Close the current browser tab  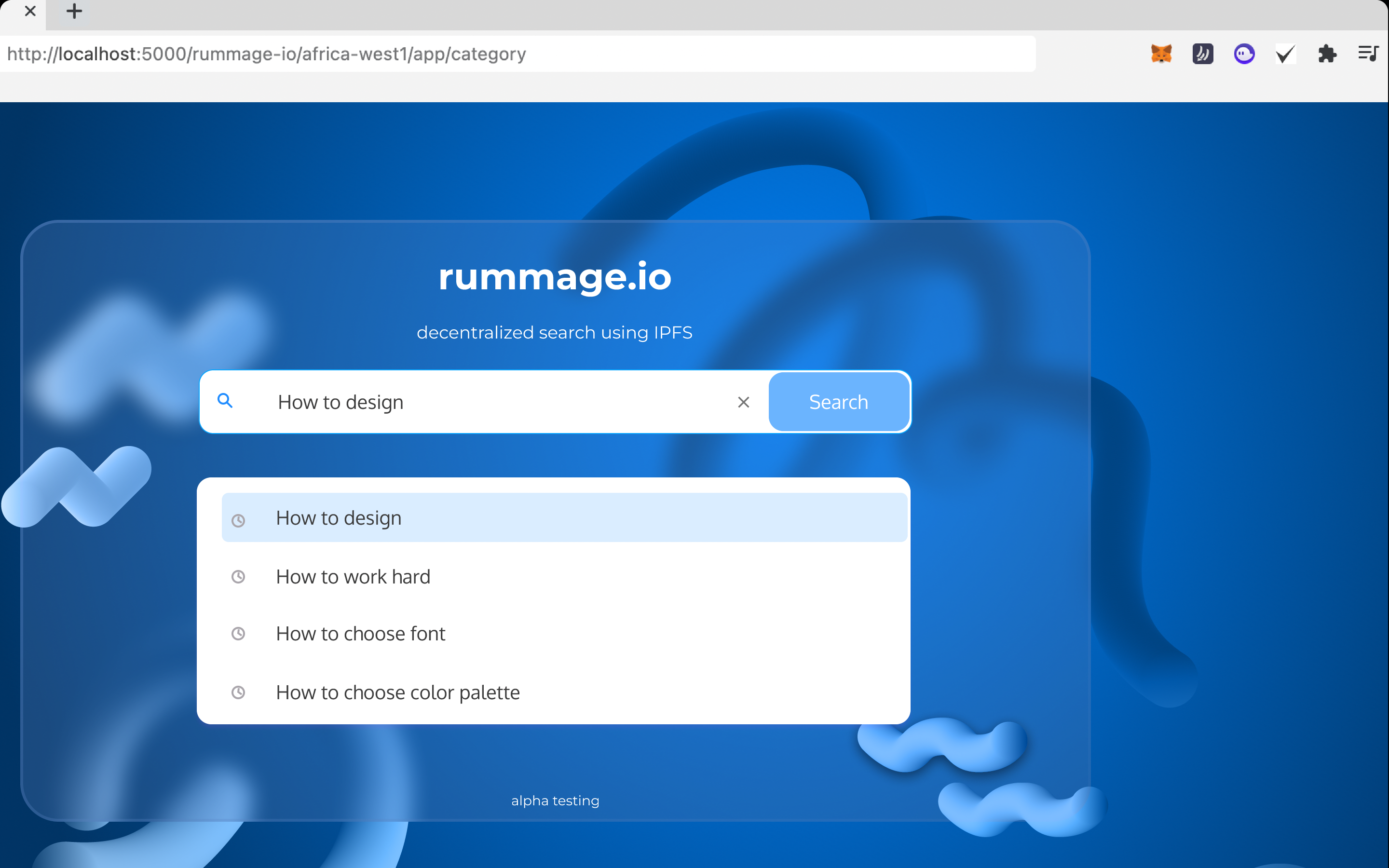coord(30,11)
